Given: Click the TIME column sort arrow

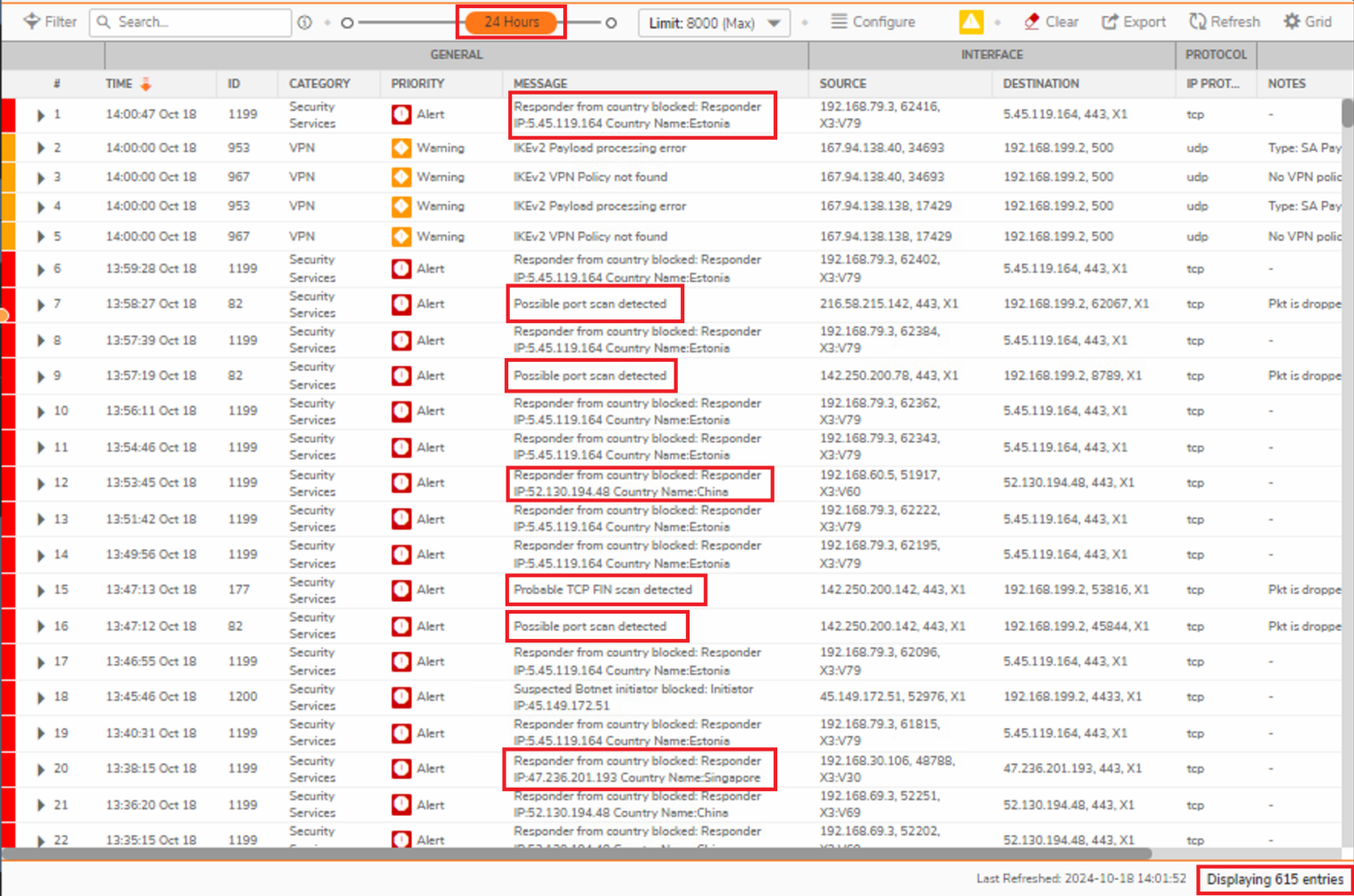Looking at the screenshot, I should pyautogui.click(x=145, y=84).
